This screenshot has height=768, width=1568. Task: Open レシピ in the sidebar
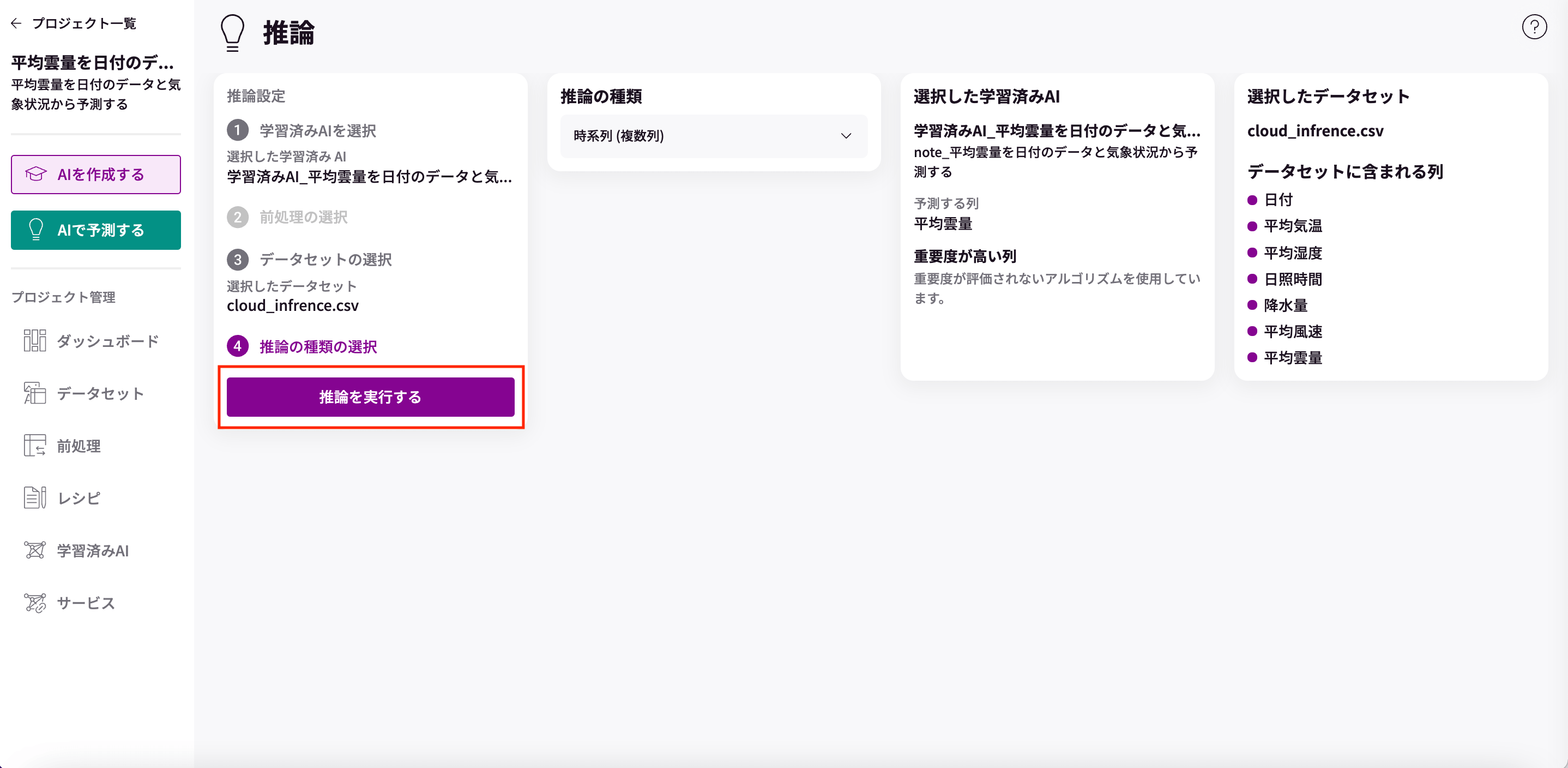tap(79, 498)
